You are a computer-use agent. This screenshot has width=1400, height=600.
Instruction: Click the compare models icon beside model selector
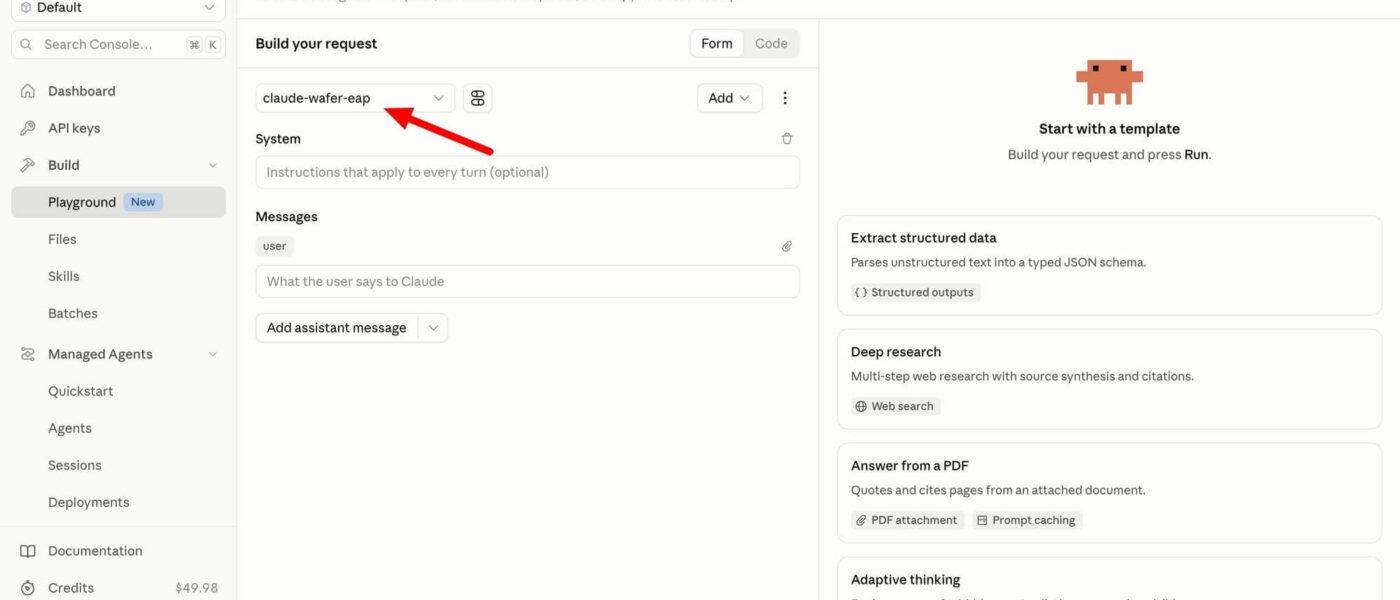tap(478, 98)
